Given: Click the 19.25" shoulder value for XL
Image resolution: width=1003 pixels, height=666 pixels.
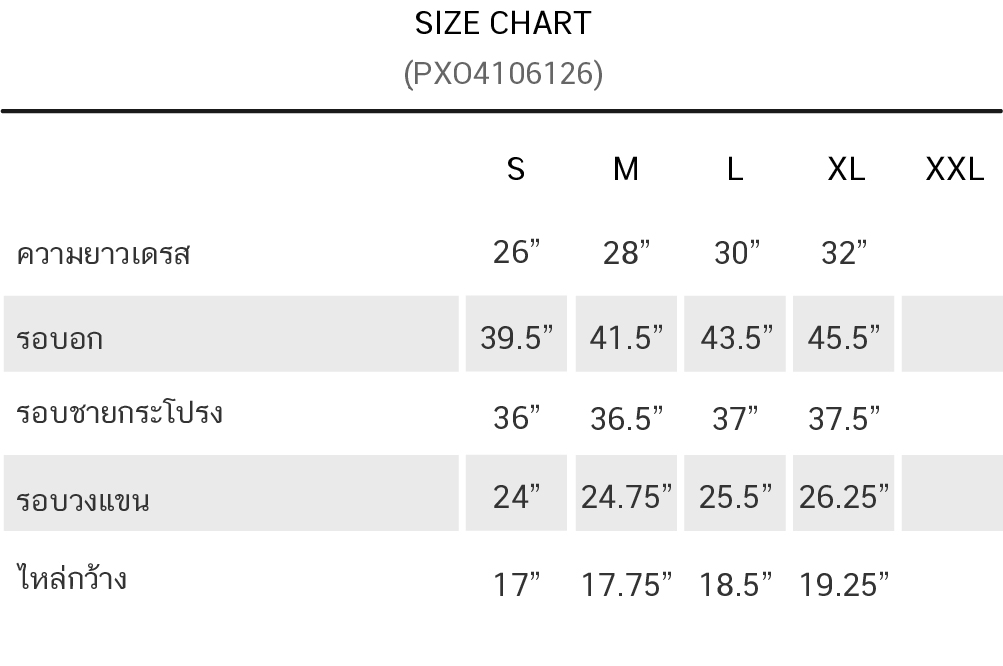Looking at the screenshot, I should pyautogui.click(x=844, y=584).
